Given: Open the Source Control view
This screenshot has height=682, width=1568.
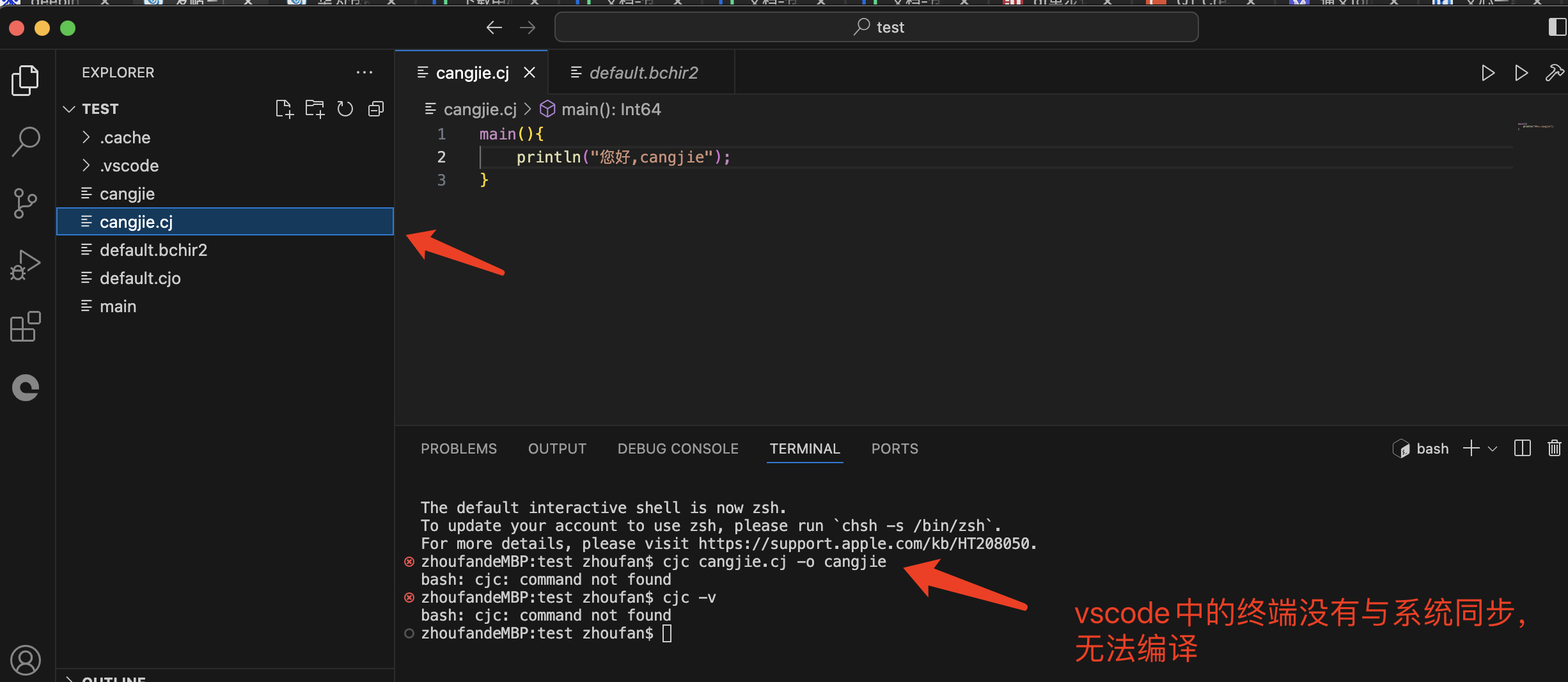Looking at the screenshot, I should pos(26,203).
